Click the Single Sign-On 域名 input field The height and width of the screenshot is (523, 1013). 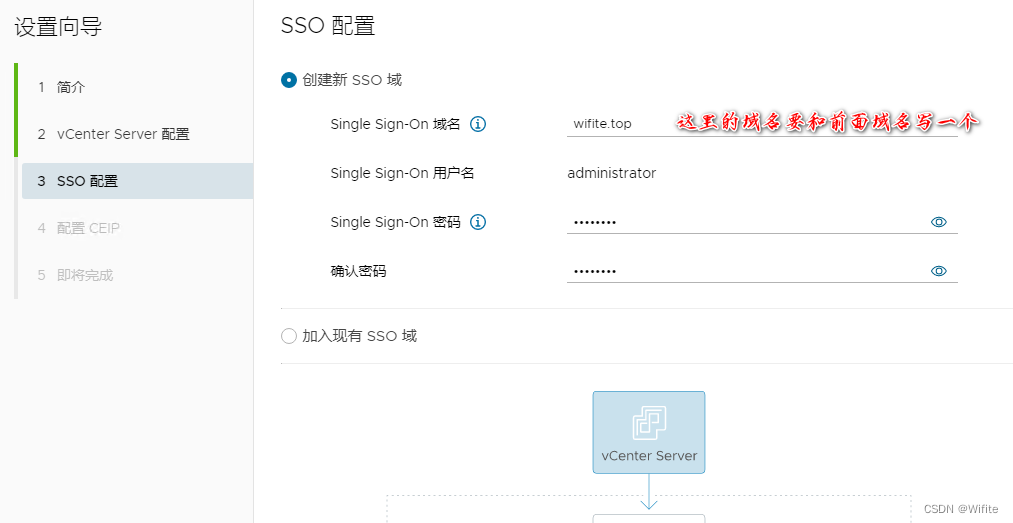pyautogui.click(x=762, y=124)
